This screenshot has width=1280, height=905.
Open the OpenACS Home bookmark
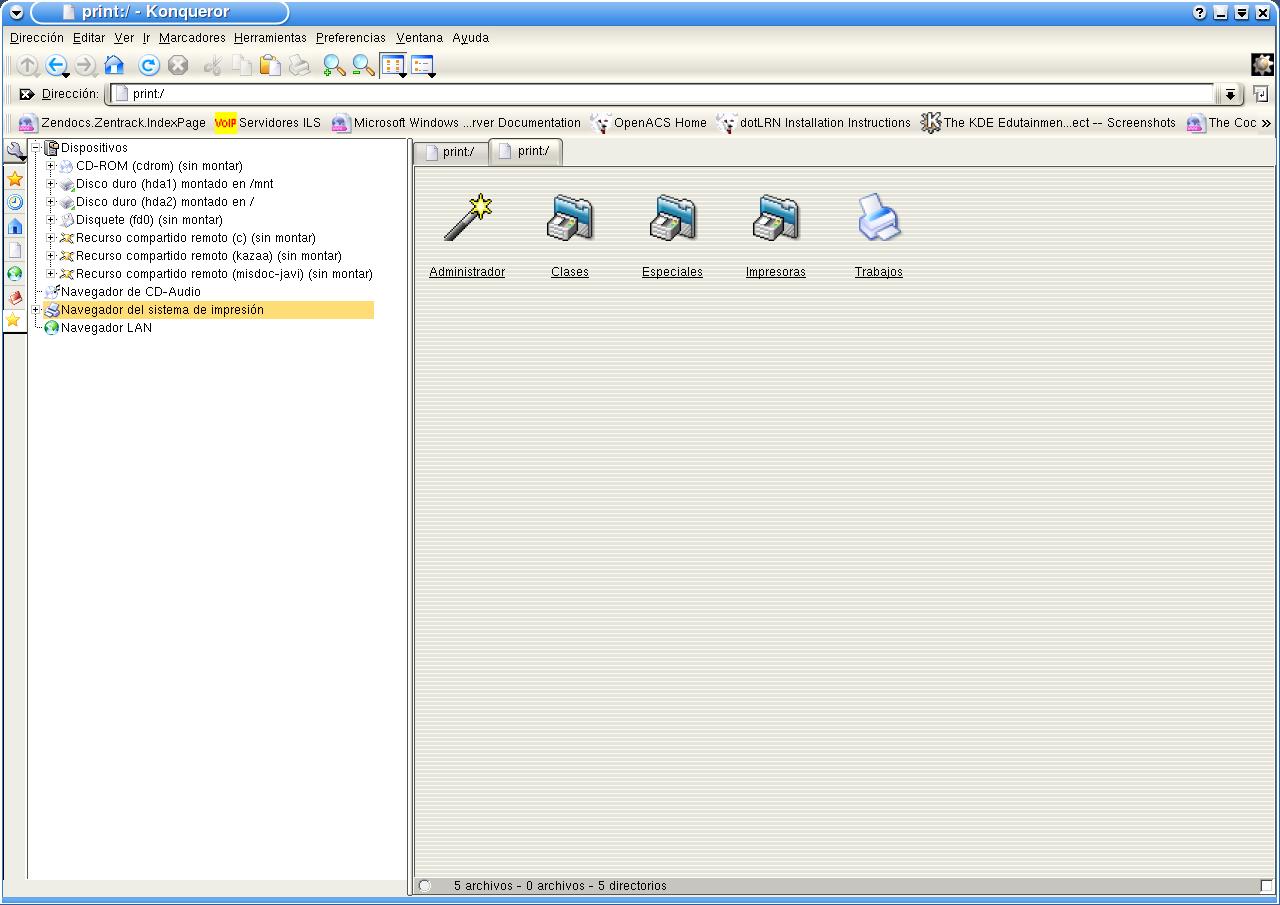pos(659,123)
